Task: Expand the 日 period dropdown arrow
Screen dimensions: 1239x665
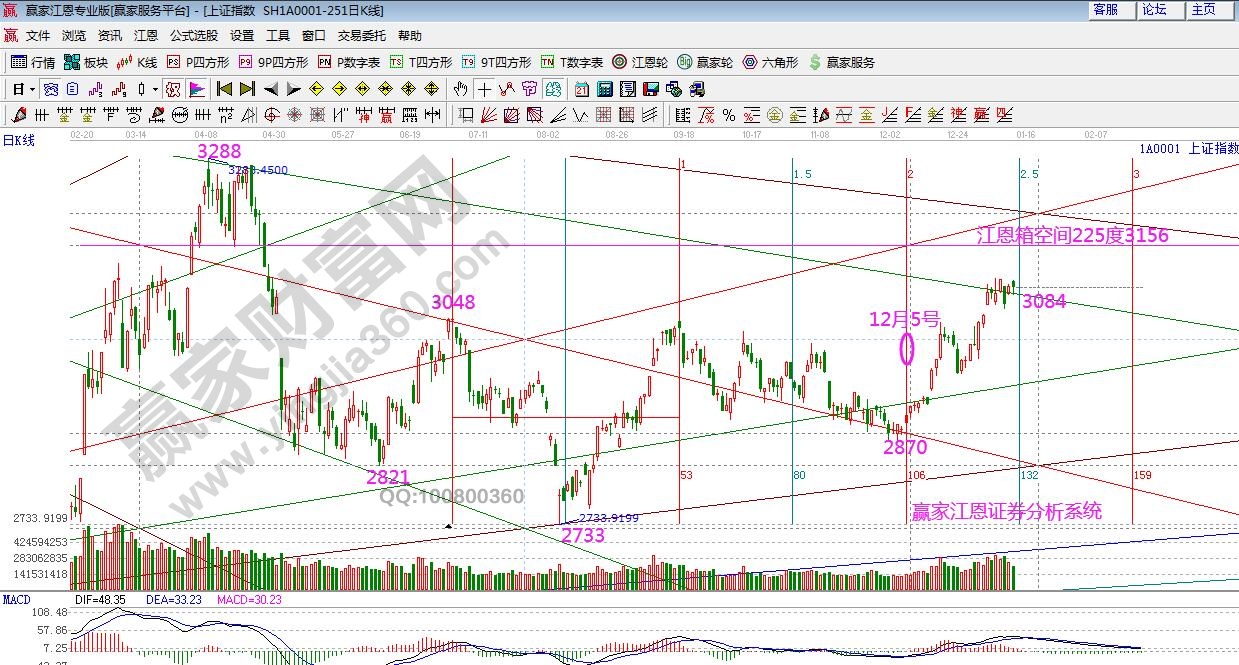Action: pyautogui.click(x=32, y=89)
